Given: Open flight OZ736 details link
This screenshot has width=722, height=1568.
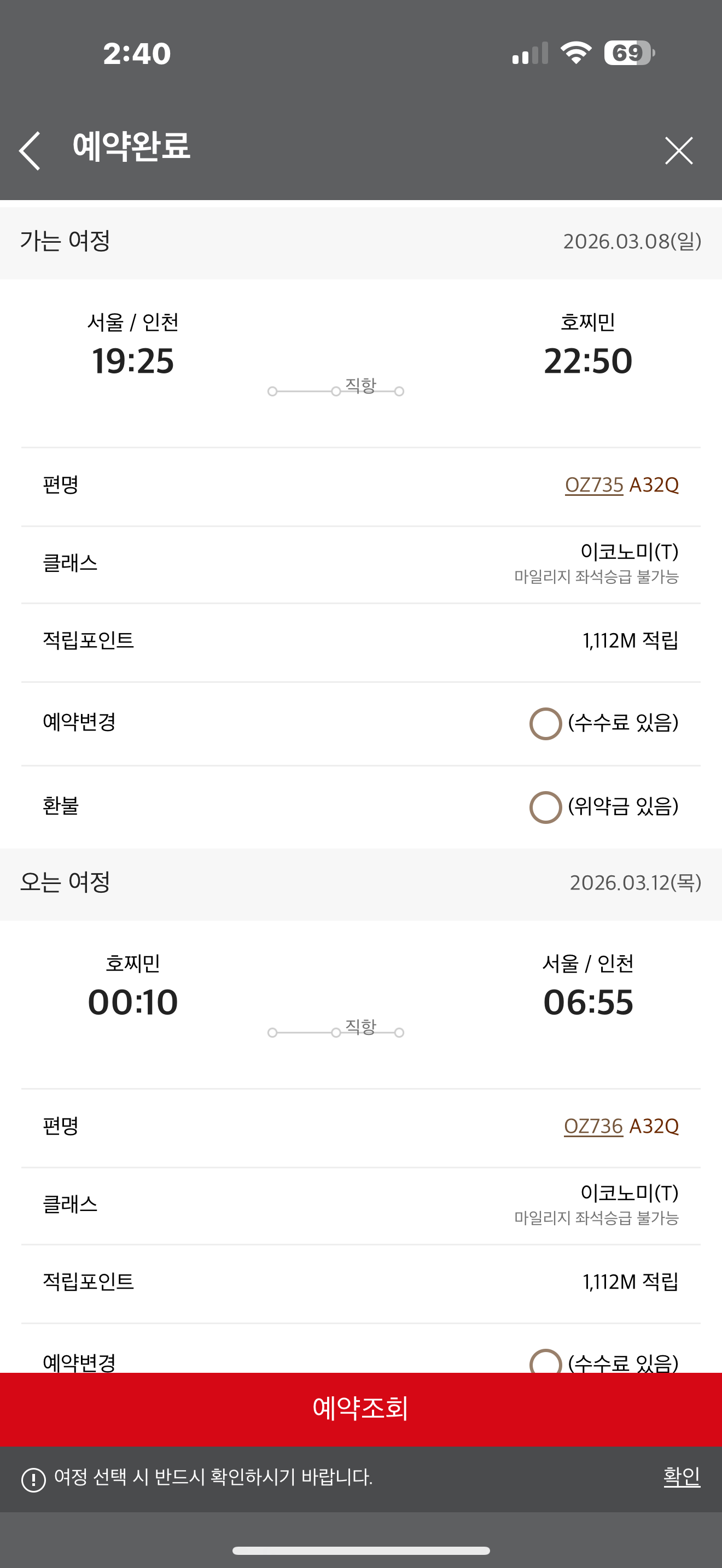Looking at the screenshot, I should (593, 1126).
